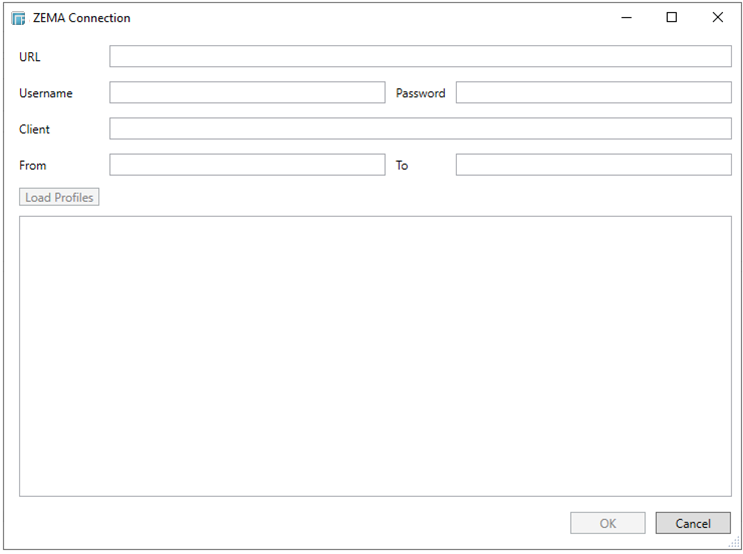This screenshot has width=743, height=554.
Task: Click the From date input field
Action: [x=247, y=165]
